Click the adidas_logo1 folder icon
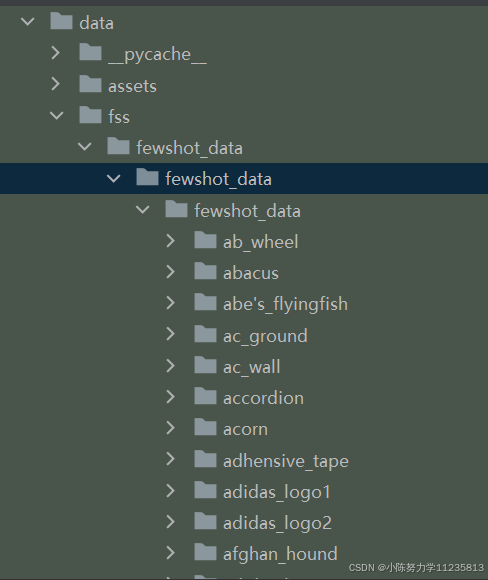488x580 pixels. click(205, 490)
